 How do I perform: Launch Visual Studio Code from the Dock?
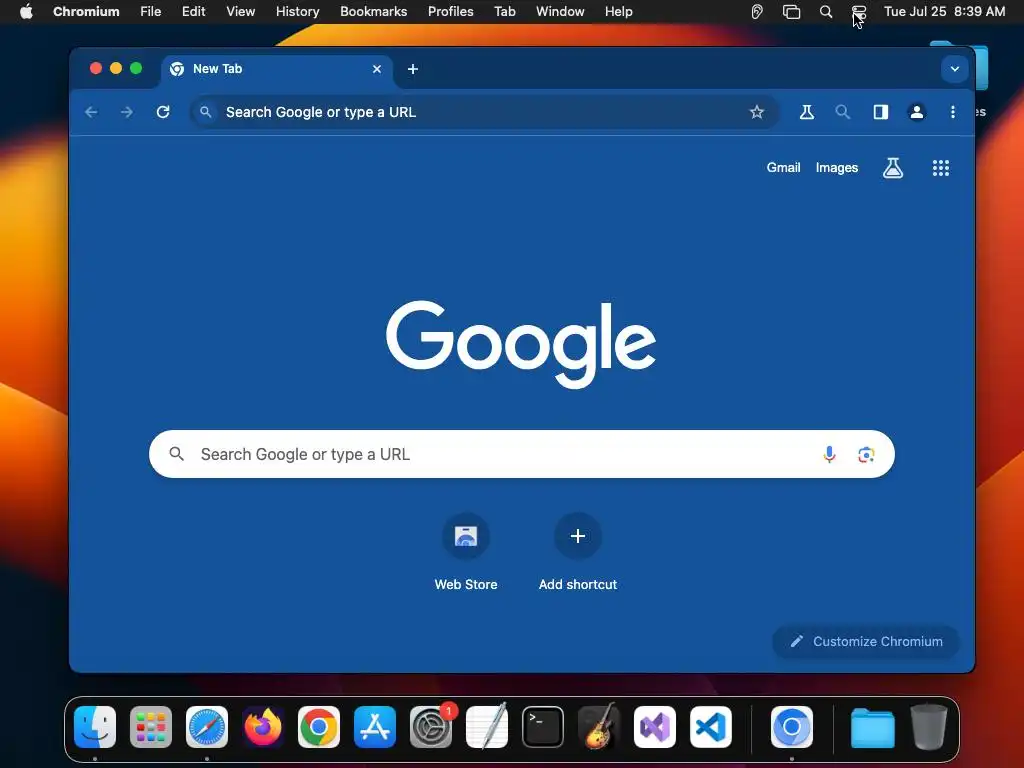pyautogui.click(x=711, y=727)
